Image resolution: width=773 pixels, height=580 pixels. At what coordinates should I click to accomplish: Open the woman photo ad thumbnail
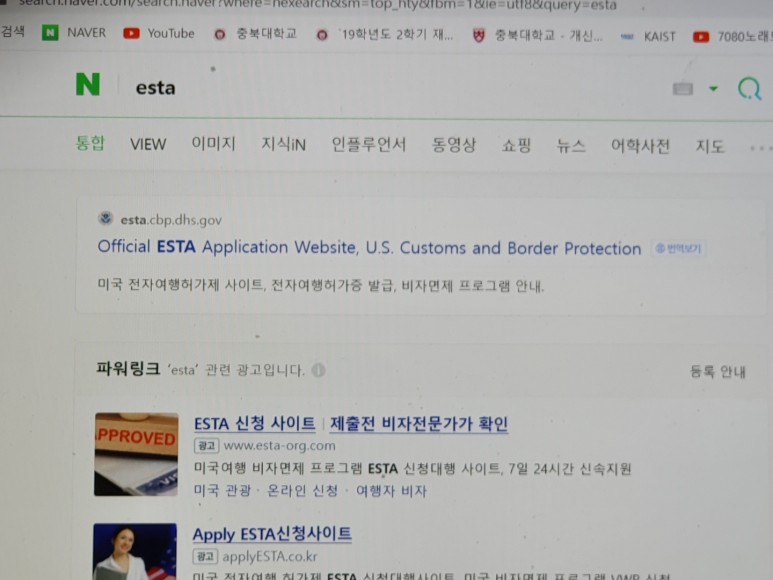pos(135,551)
